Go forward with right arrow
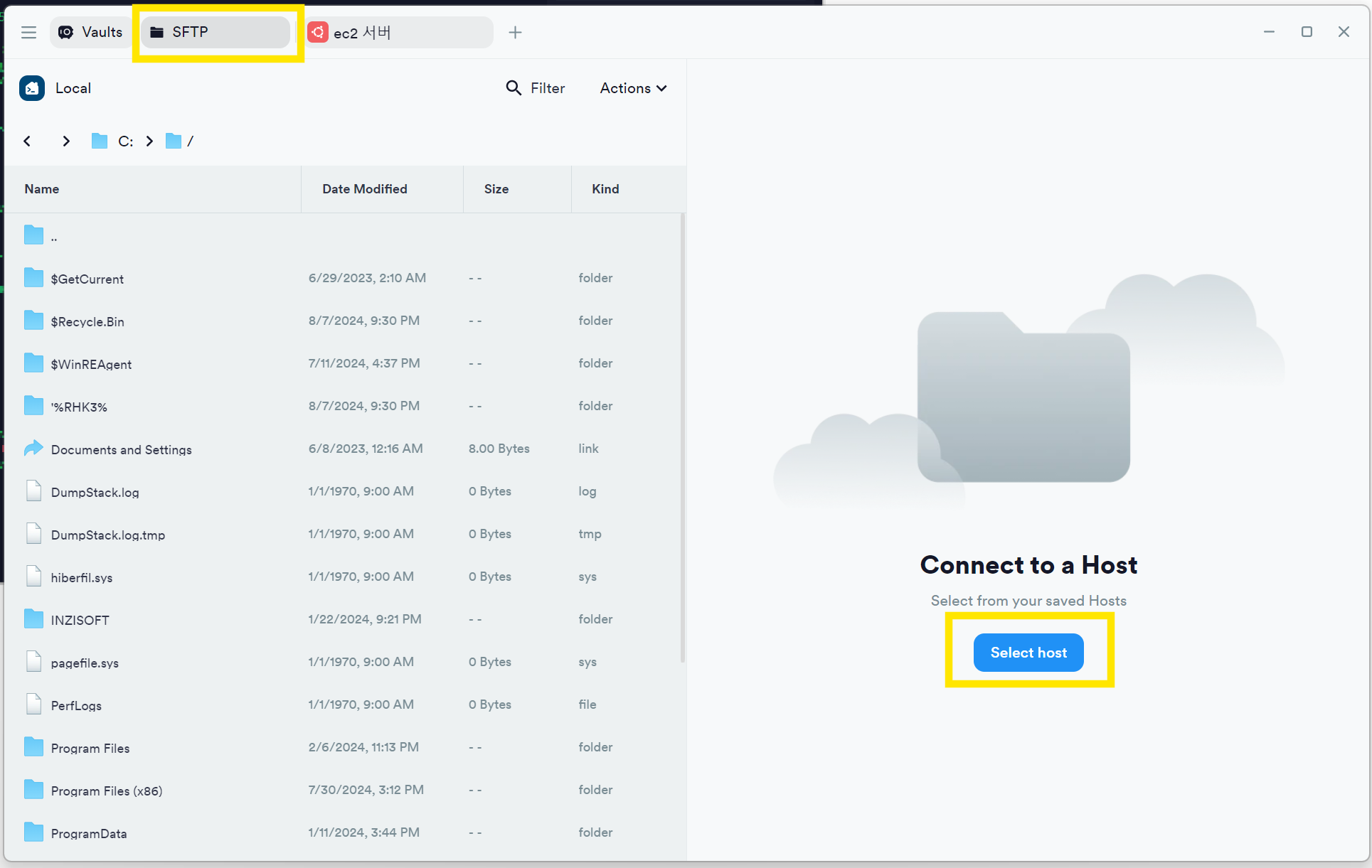 pos(66,141)
